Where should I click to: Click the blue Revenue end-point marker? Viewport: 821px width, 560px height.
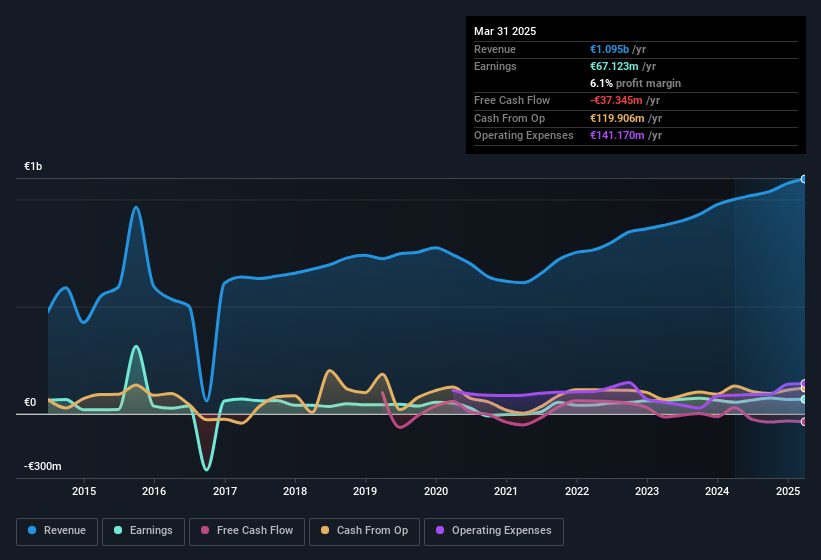coord(804,179)
